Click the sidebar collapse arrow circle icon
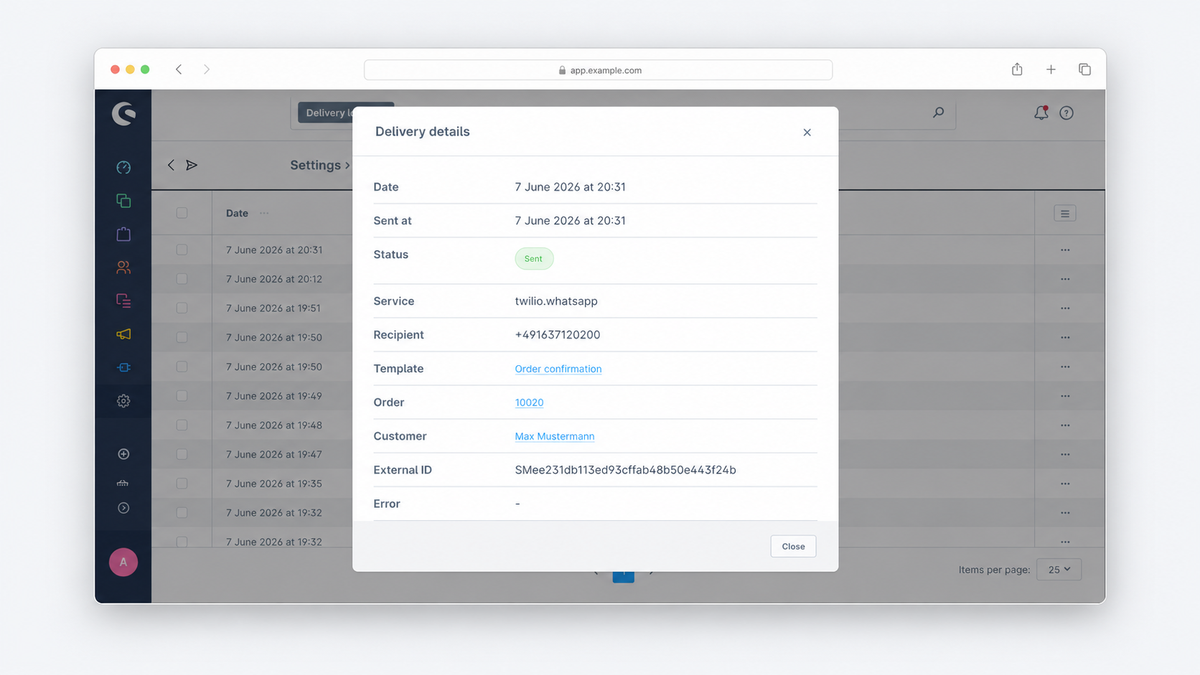Viewport: 1200px width, 675px height. (x=123, y=508)
